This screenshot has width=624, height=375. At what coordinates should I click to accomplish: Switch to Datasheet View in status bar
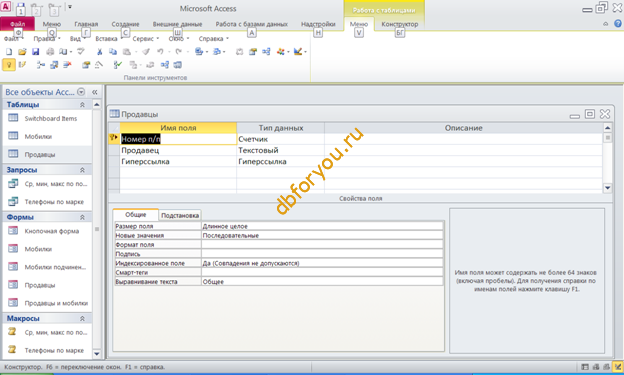(x=585, y=367)
